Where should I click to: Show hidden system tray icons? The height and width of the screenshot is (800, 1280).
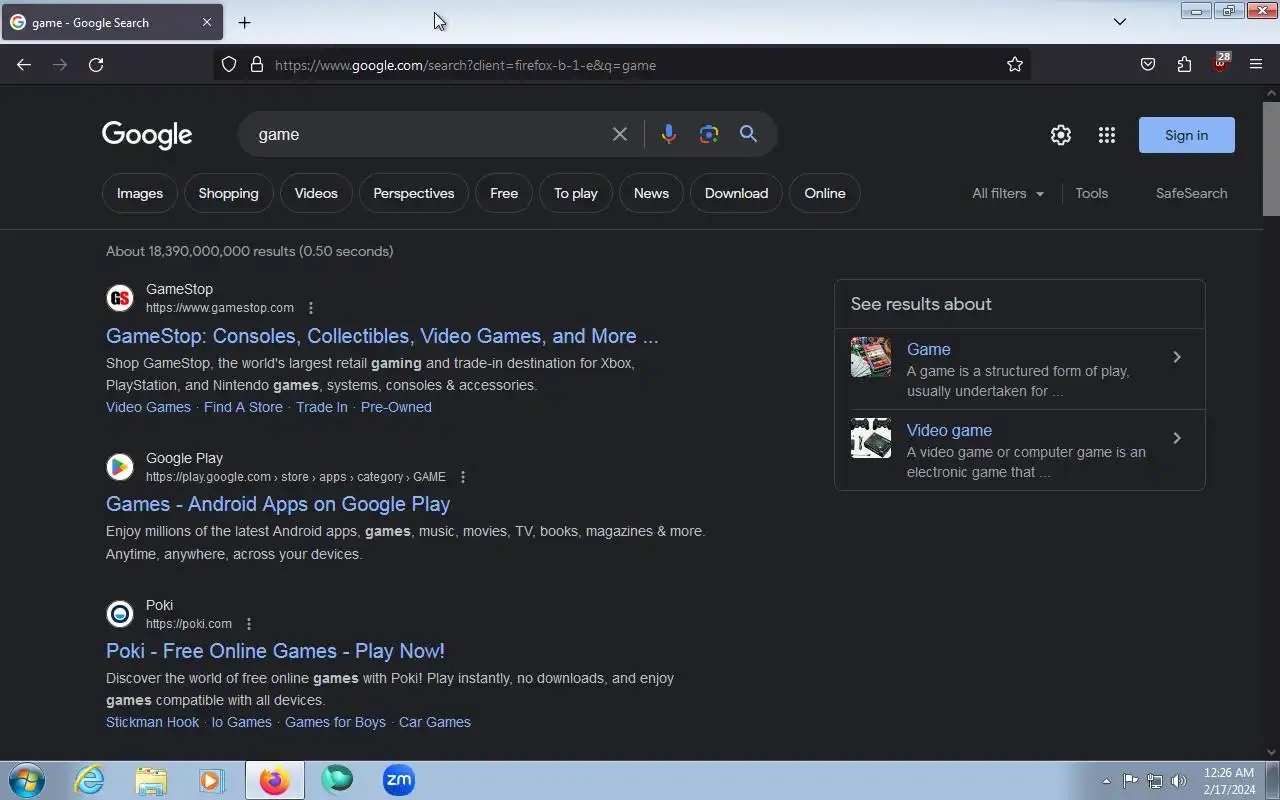[1106, 781]
